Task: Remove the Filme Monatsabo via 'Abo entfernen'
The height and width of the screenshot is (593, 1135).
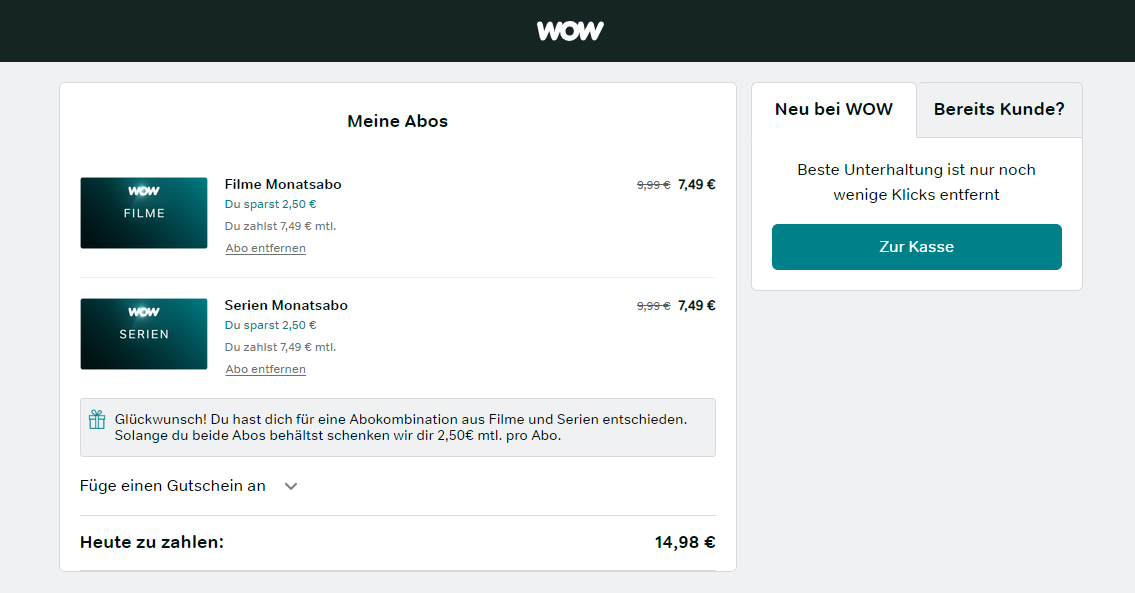Action: [x=266, y=248]
